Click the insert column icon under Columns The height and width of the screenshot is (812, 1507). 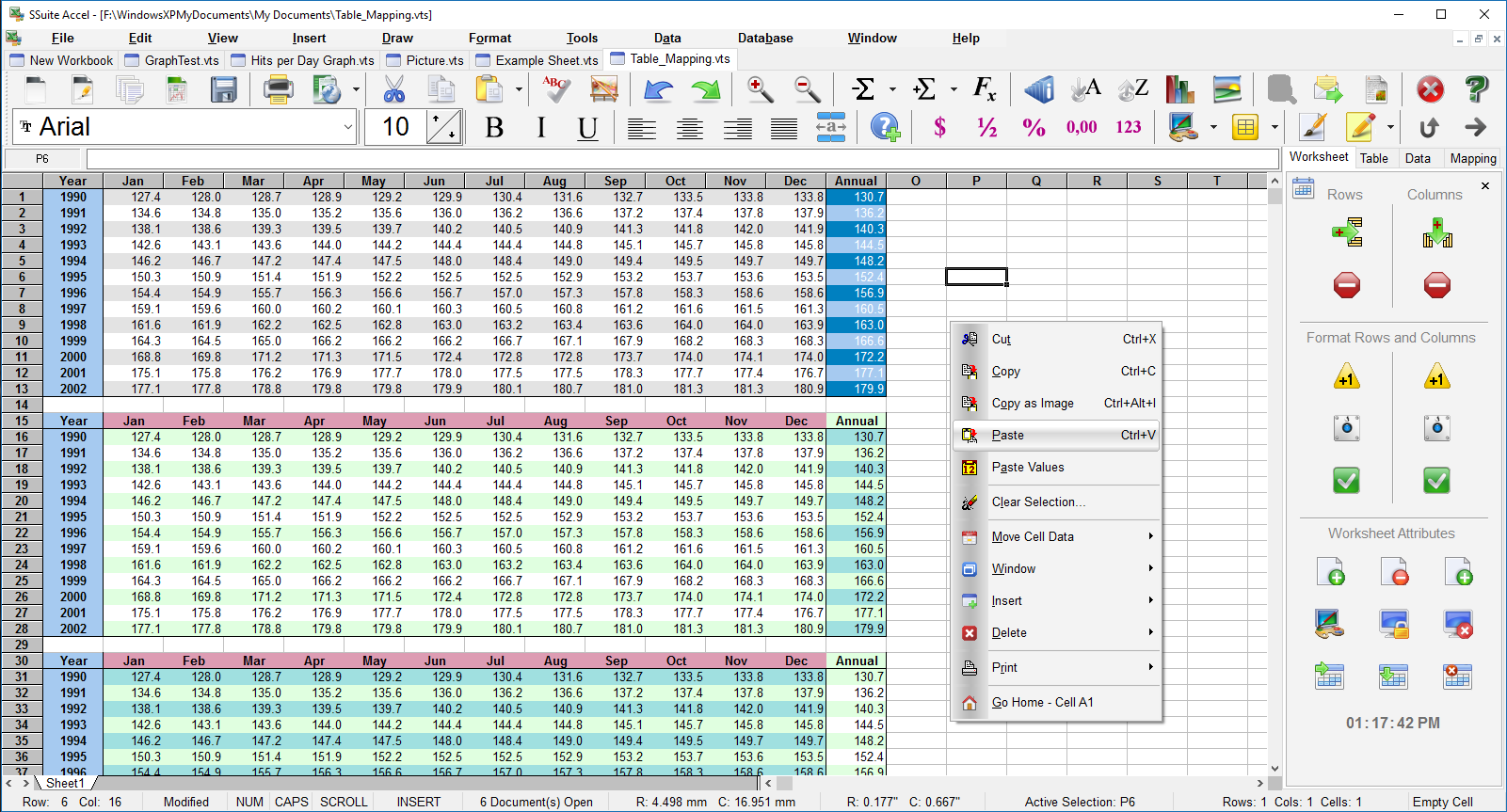click(x=1437, y=231)
